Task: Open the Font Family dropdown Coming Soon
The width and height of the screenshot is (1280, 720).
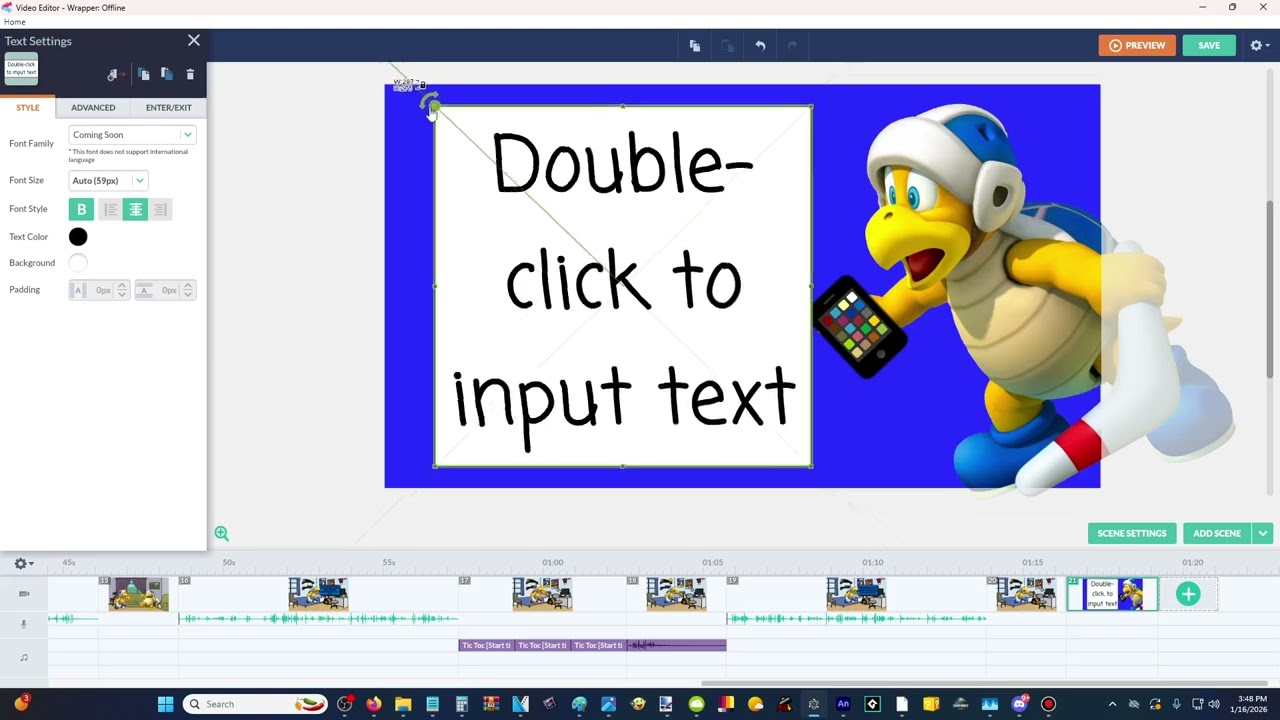Action: 132,135
